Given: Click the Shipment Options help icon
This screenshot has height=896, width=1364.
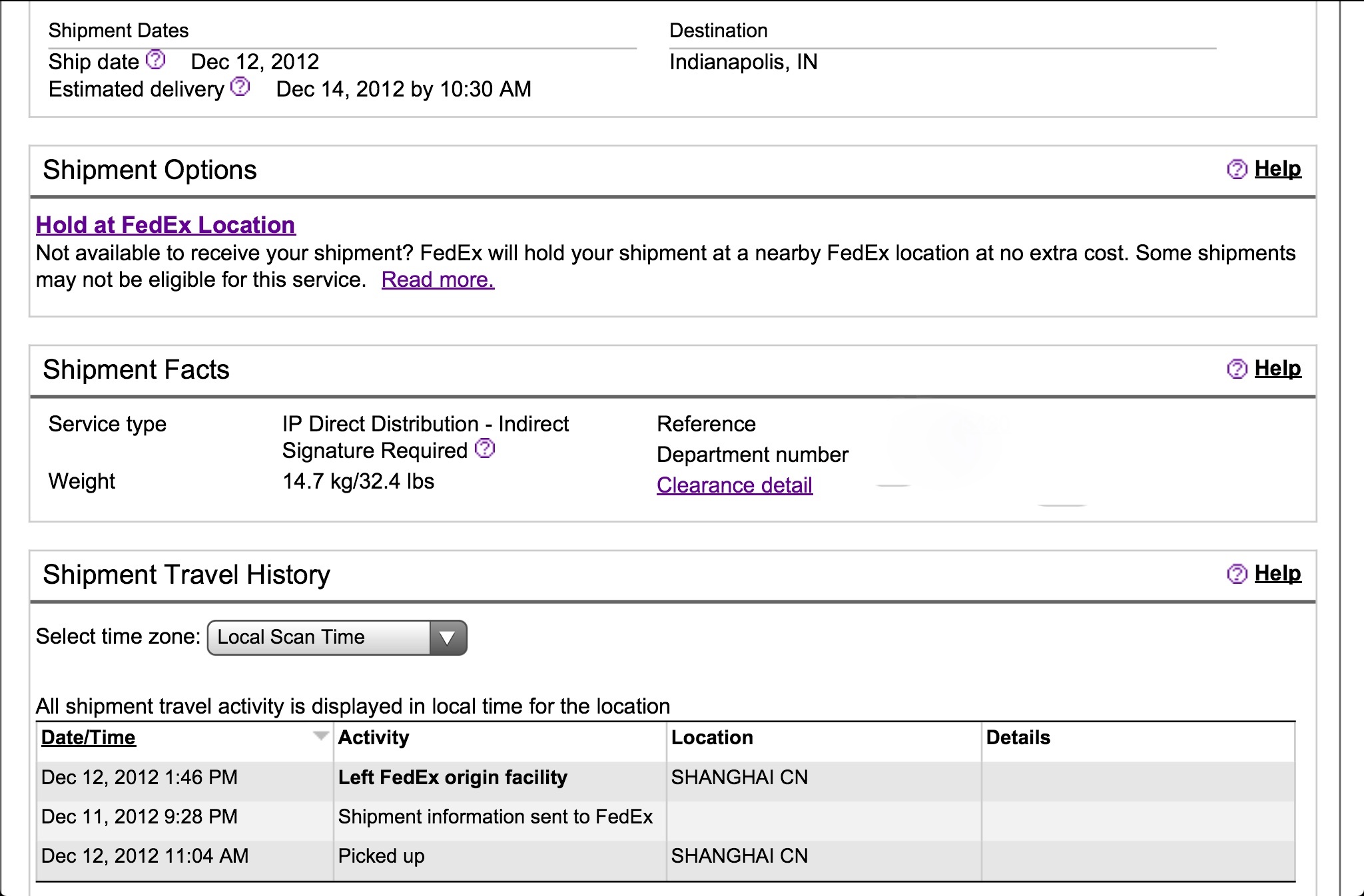Looking at the screenshot, I should (x=1237, y=169).
